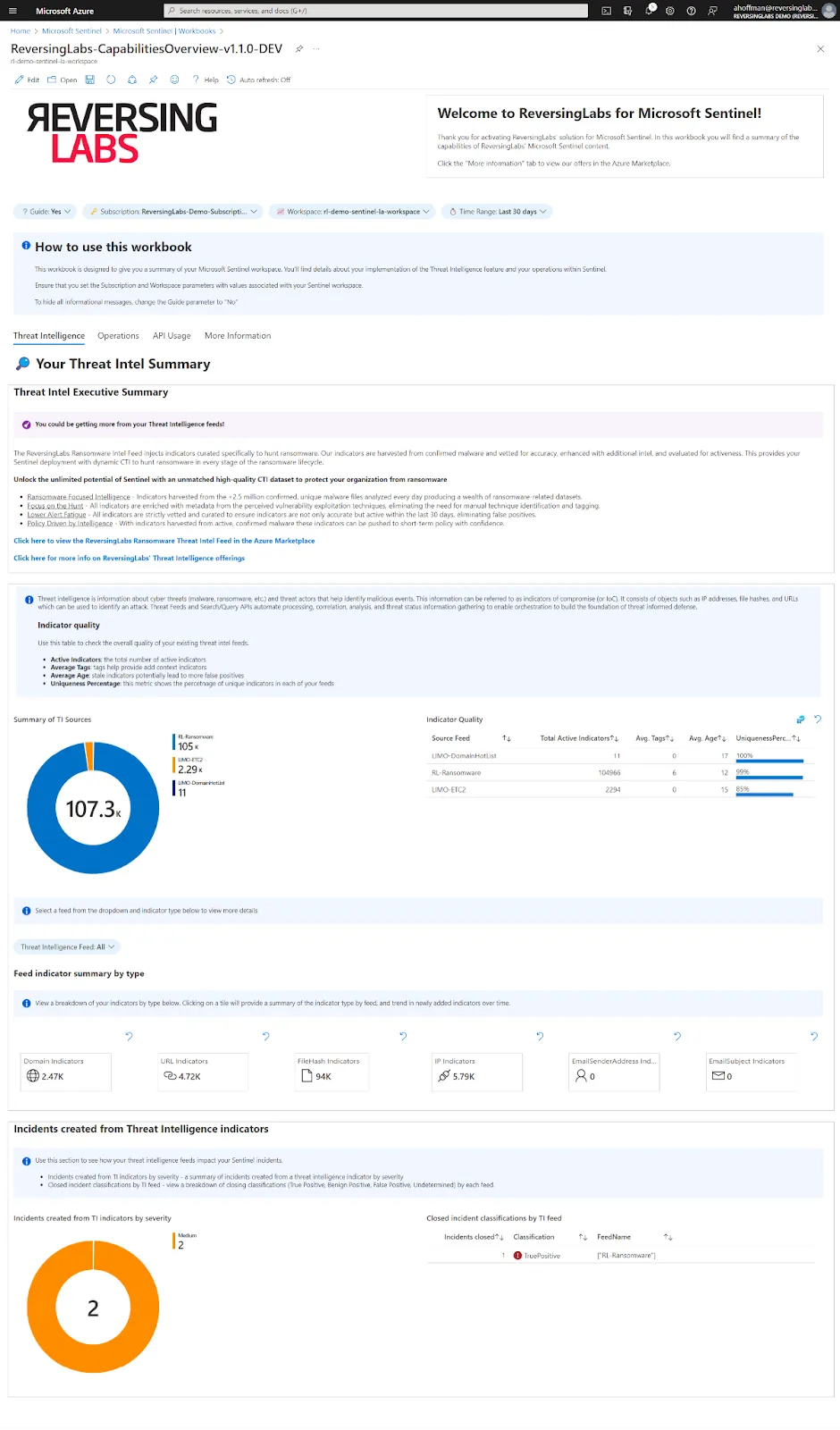Open the Guide: Yes dropdown
Viewport: 840px width, 1430px height.
pos(46,212)
